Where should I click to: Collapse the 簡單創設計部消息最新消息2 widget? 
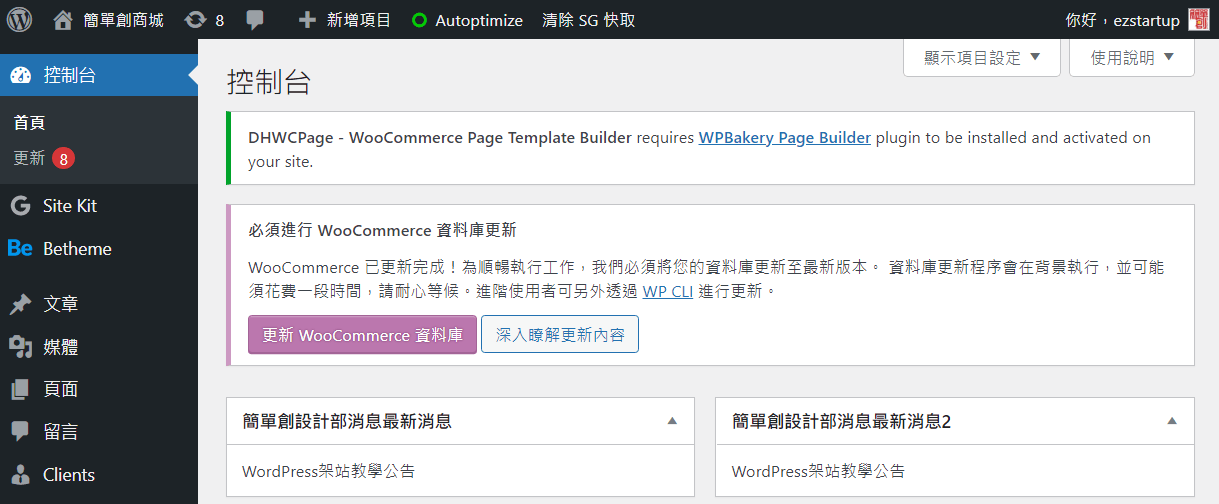click(x=1172, y=421)
